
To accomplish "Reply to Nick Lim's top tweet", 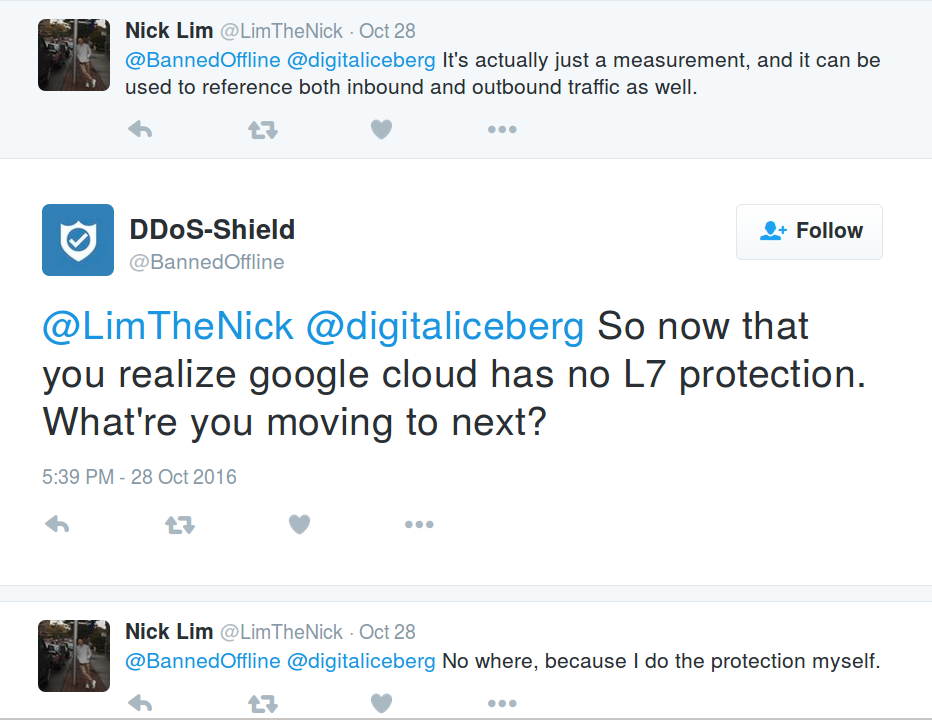I will tap(140, 129).
